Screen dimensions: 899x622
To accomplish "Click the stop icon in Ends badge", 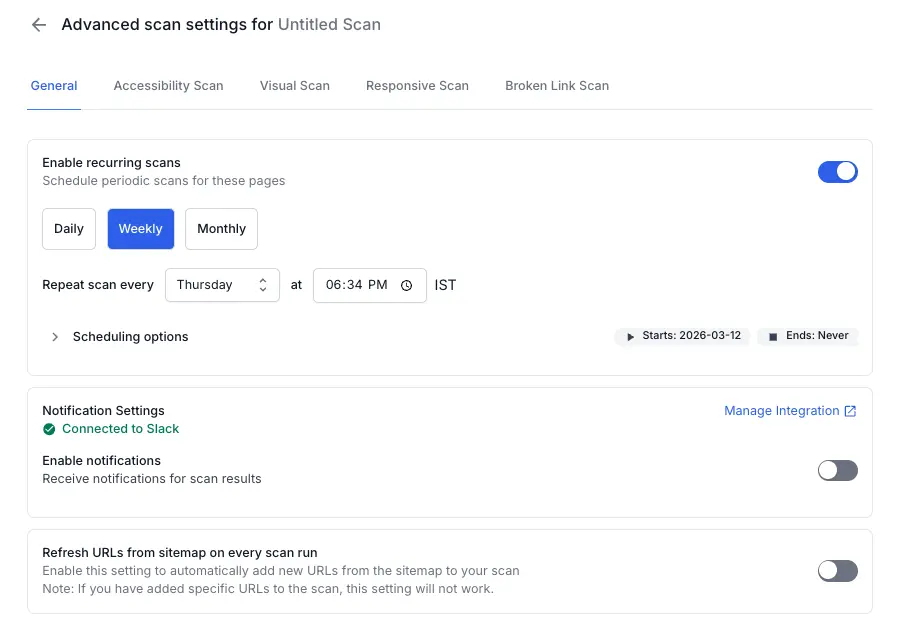I will point(773,337).
